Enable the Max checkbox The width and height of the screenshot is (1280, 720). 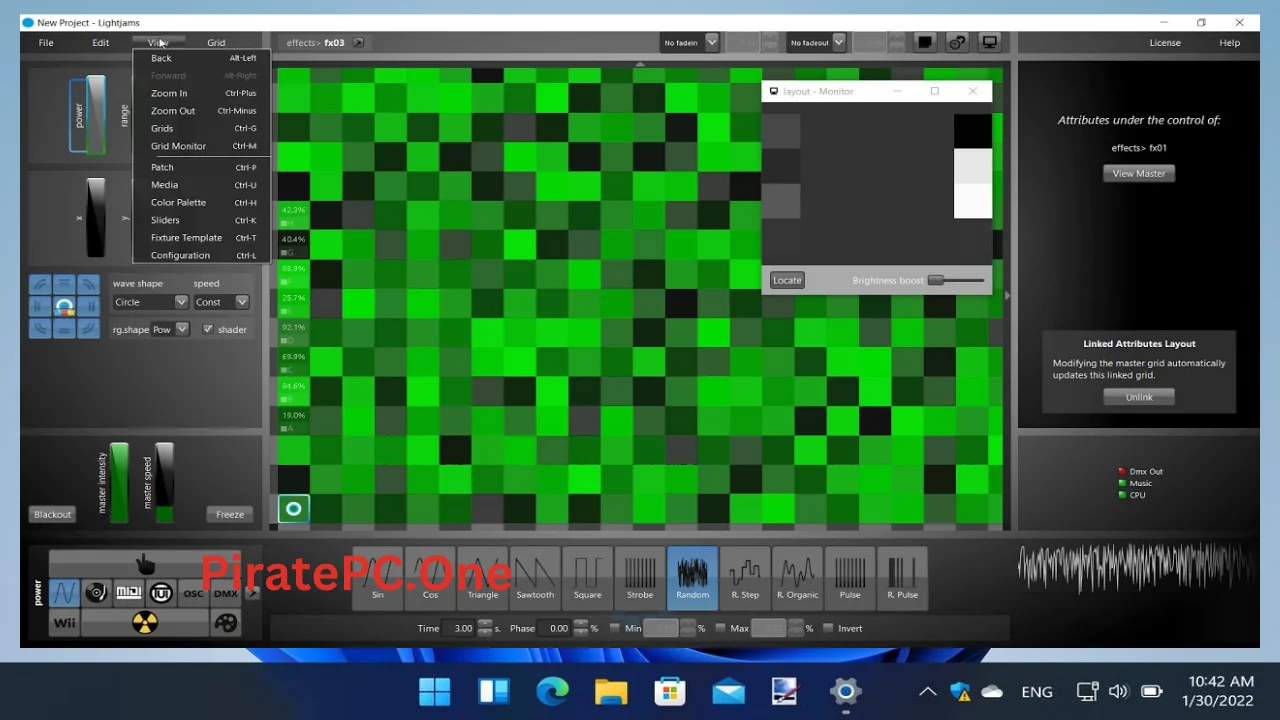pyautogui.click(x=720, y=628)
